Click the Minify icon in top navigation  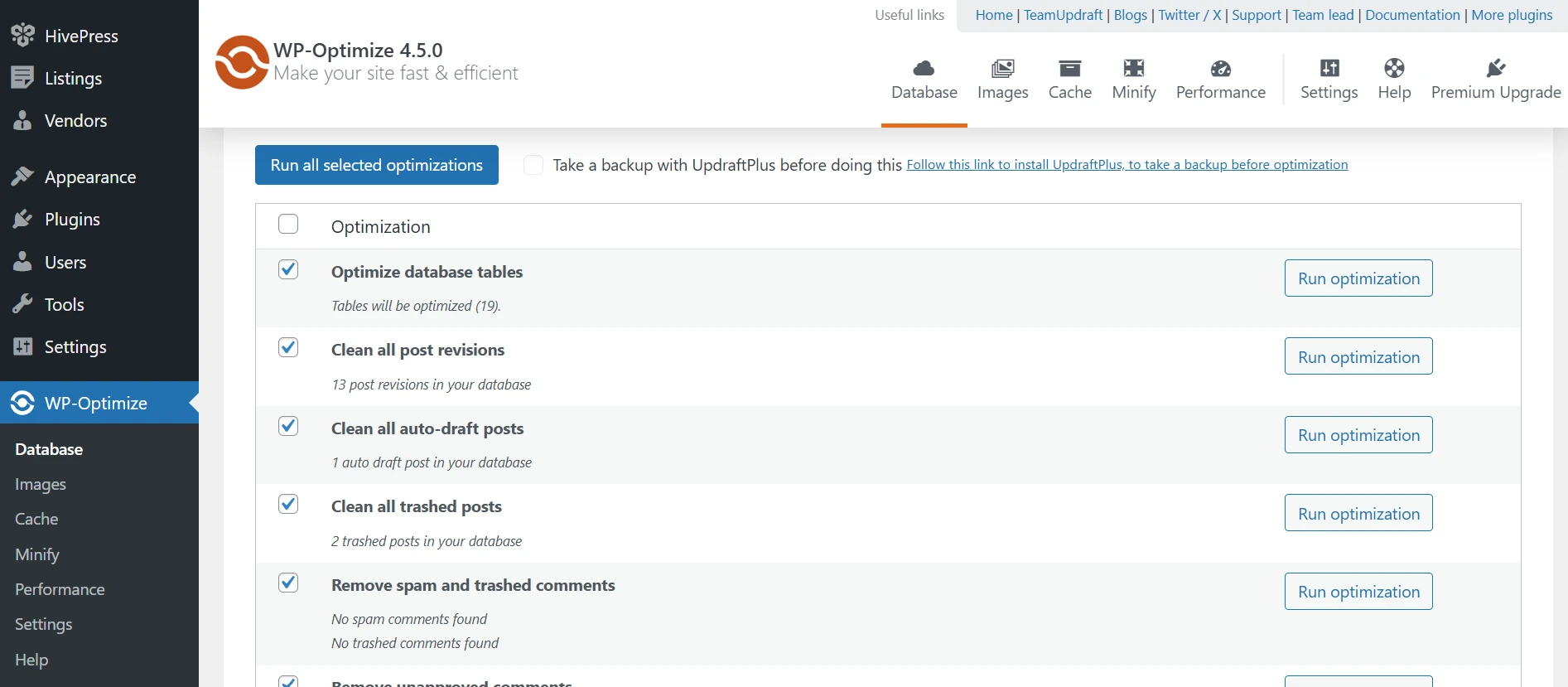pos(1133,68)
